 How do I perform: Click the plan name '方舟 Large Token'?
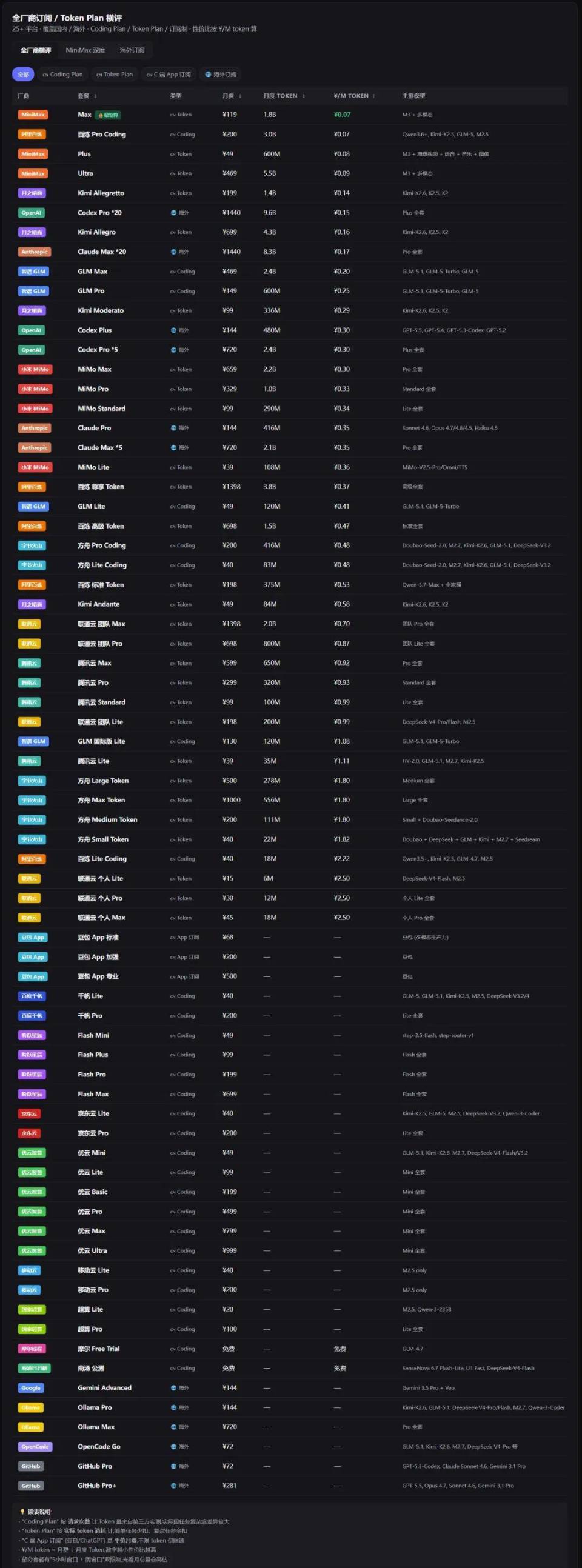pyautogui.click(x=103, y=781)
